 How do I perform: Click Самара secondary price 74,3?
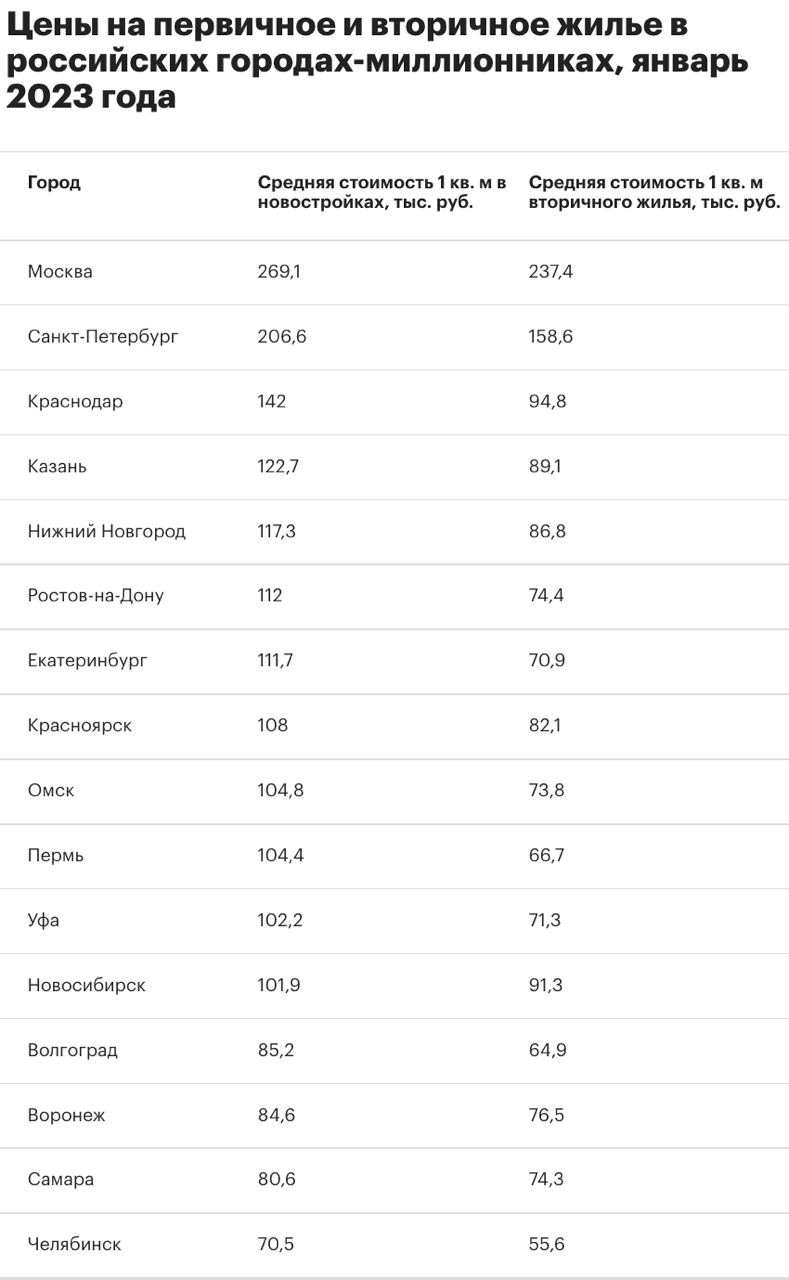coord(546,1179)
